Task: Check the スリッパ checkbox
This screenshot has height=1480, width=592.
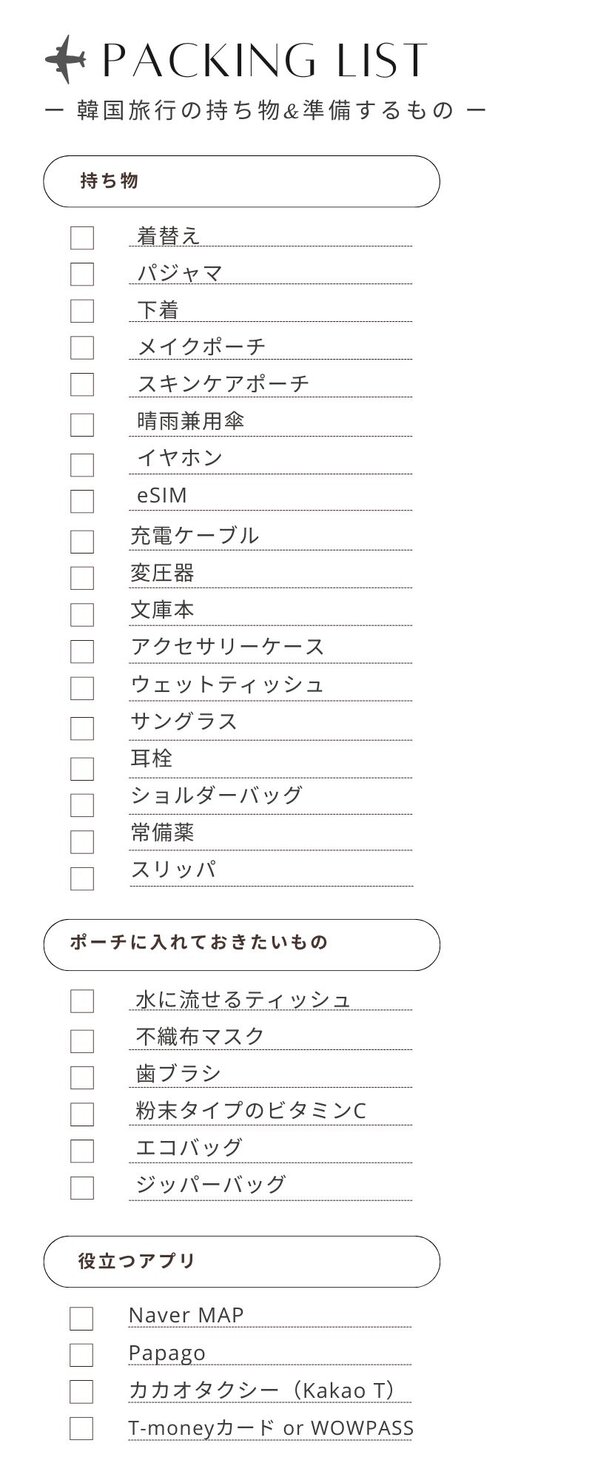Action: pyautogui.click(x=82, y=878)
